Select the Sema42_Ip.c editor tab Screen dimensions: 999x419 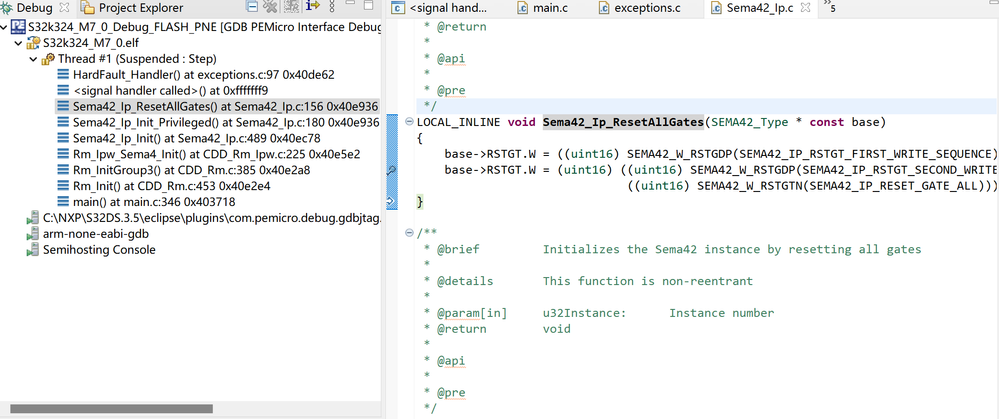pos(759,8)
